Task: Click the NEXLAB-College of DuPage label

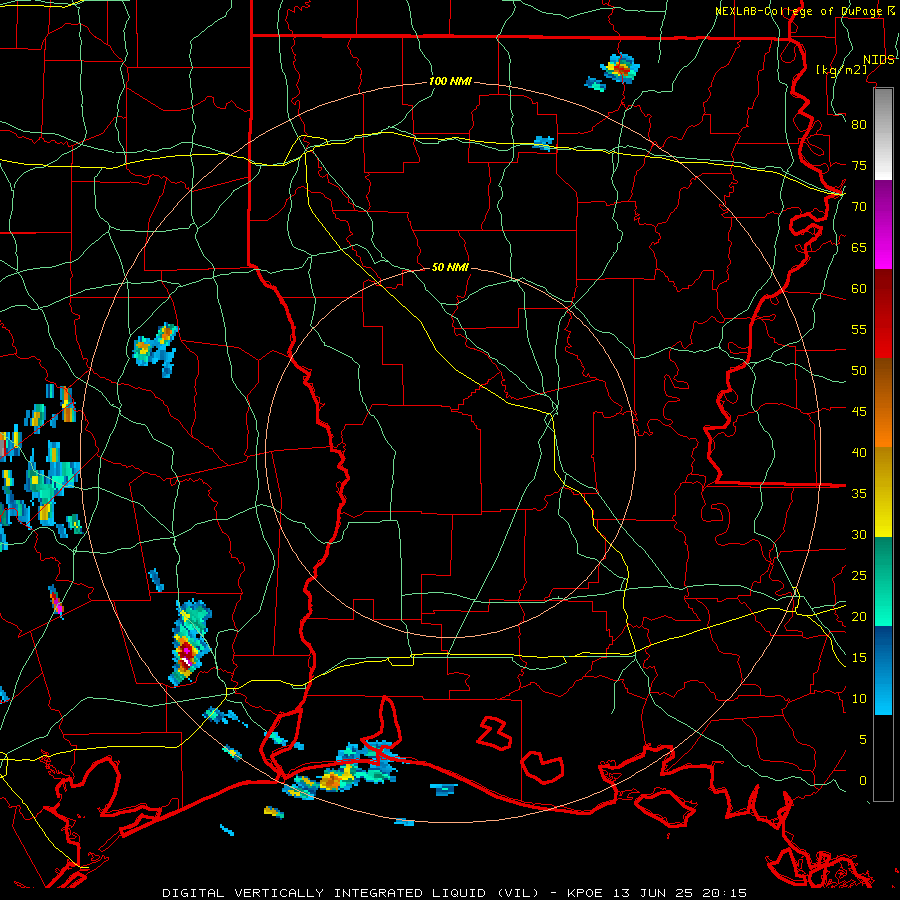Action: point(798,11)
